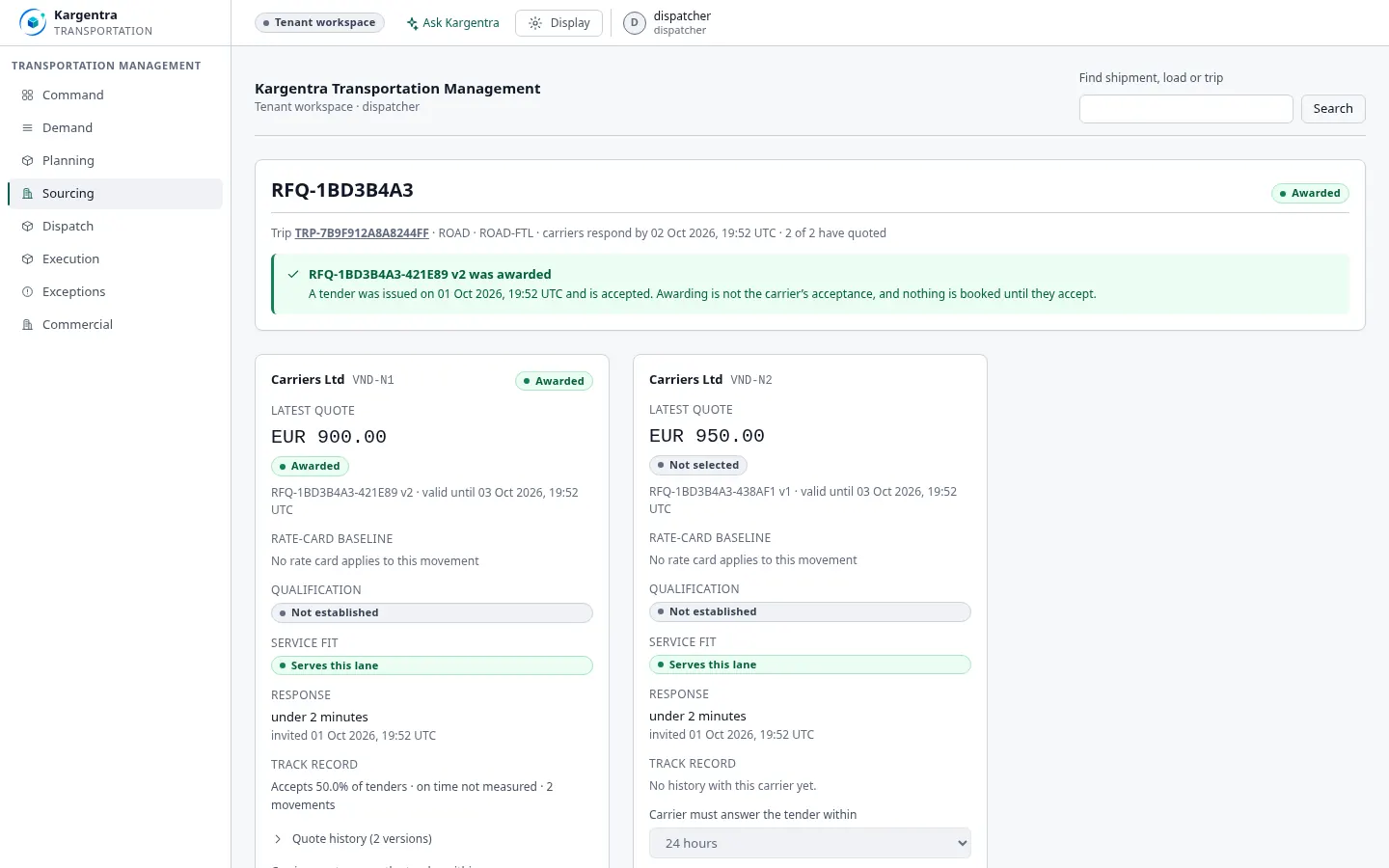Click the Awarded badge in RFQ header
The image size is (1389, 868).
(1309, 194)
